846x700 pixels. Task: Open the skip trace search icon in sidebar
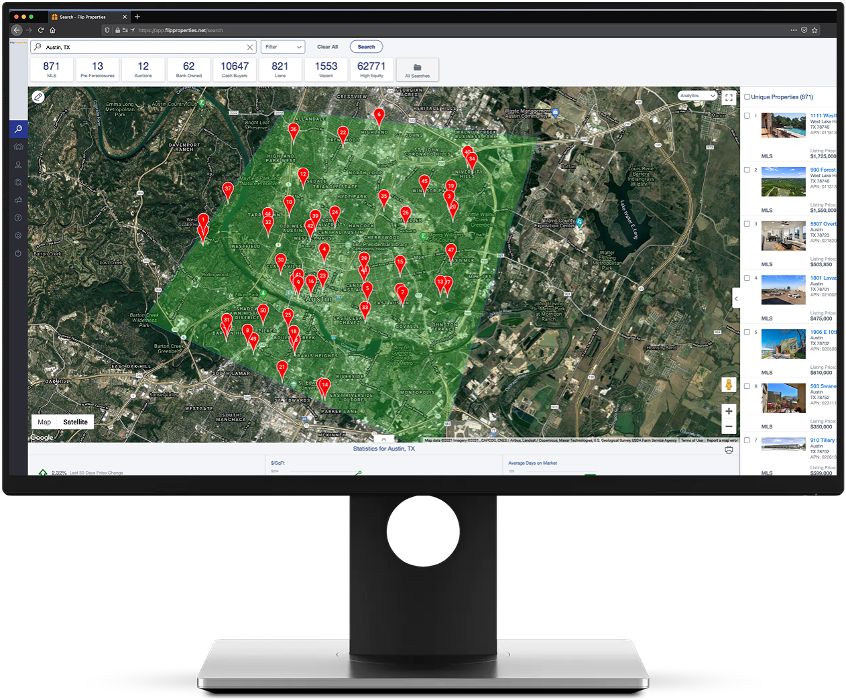click(18, 182)
